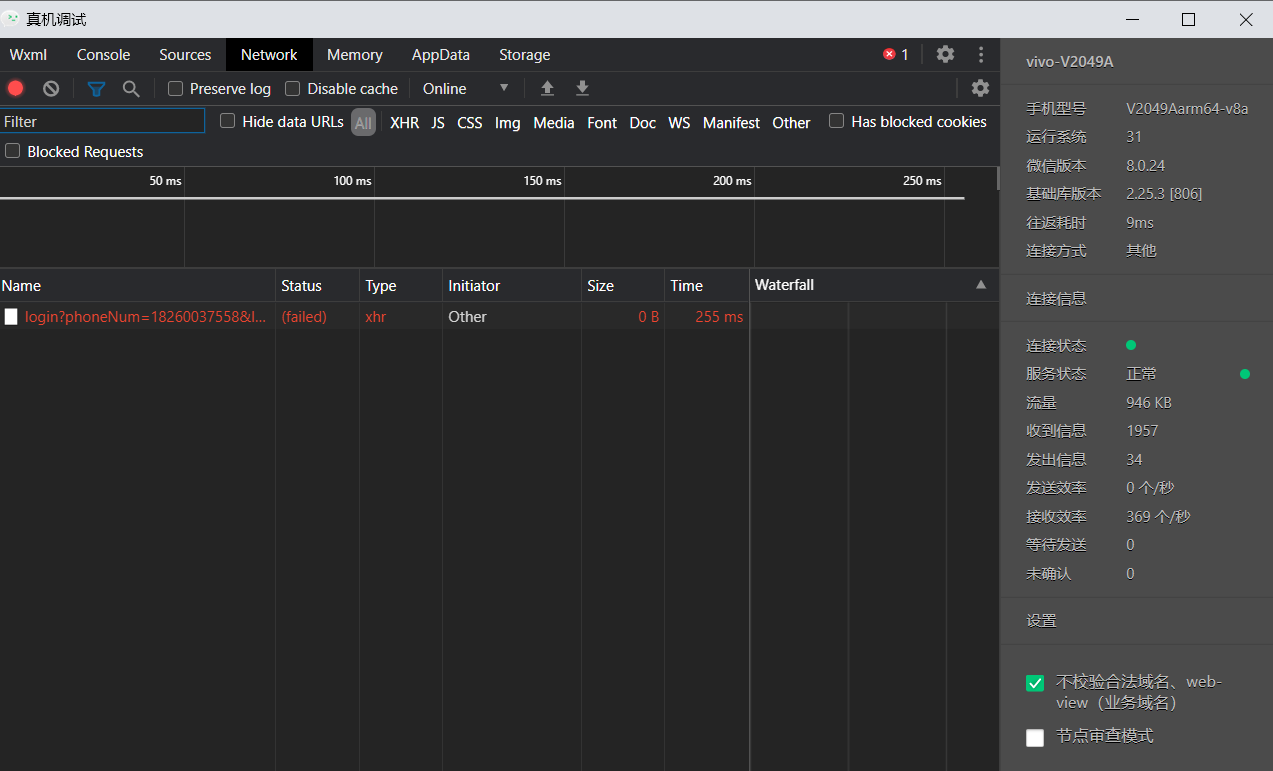1273x771 pixels.
Task: Filter requests by Img
Action: tap(508, 122)
